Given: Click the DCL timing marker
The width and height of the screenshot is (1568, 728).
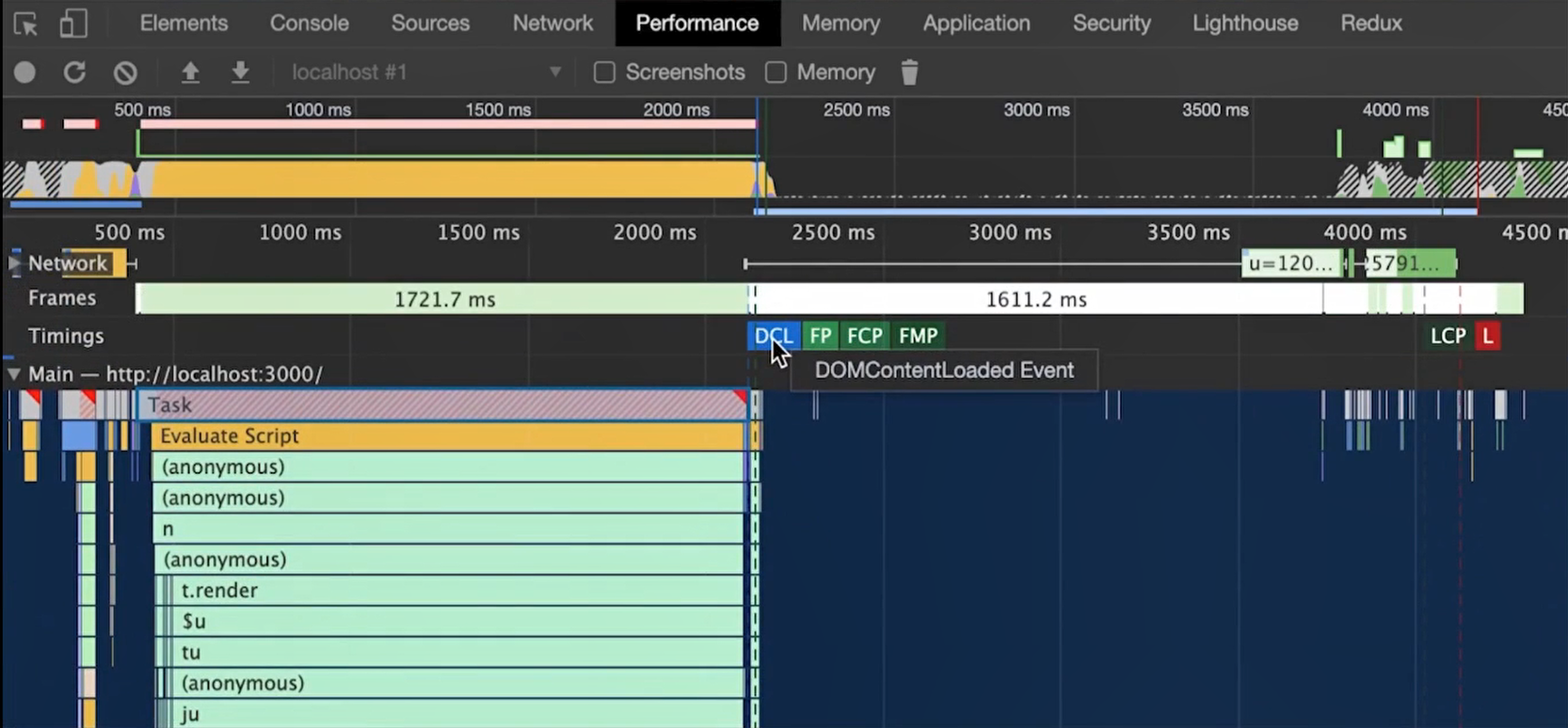Looking at the screenshot, I should (773, 336).
